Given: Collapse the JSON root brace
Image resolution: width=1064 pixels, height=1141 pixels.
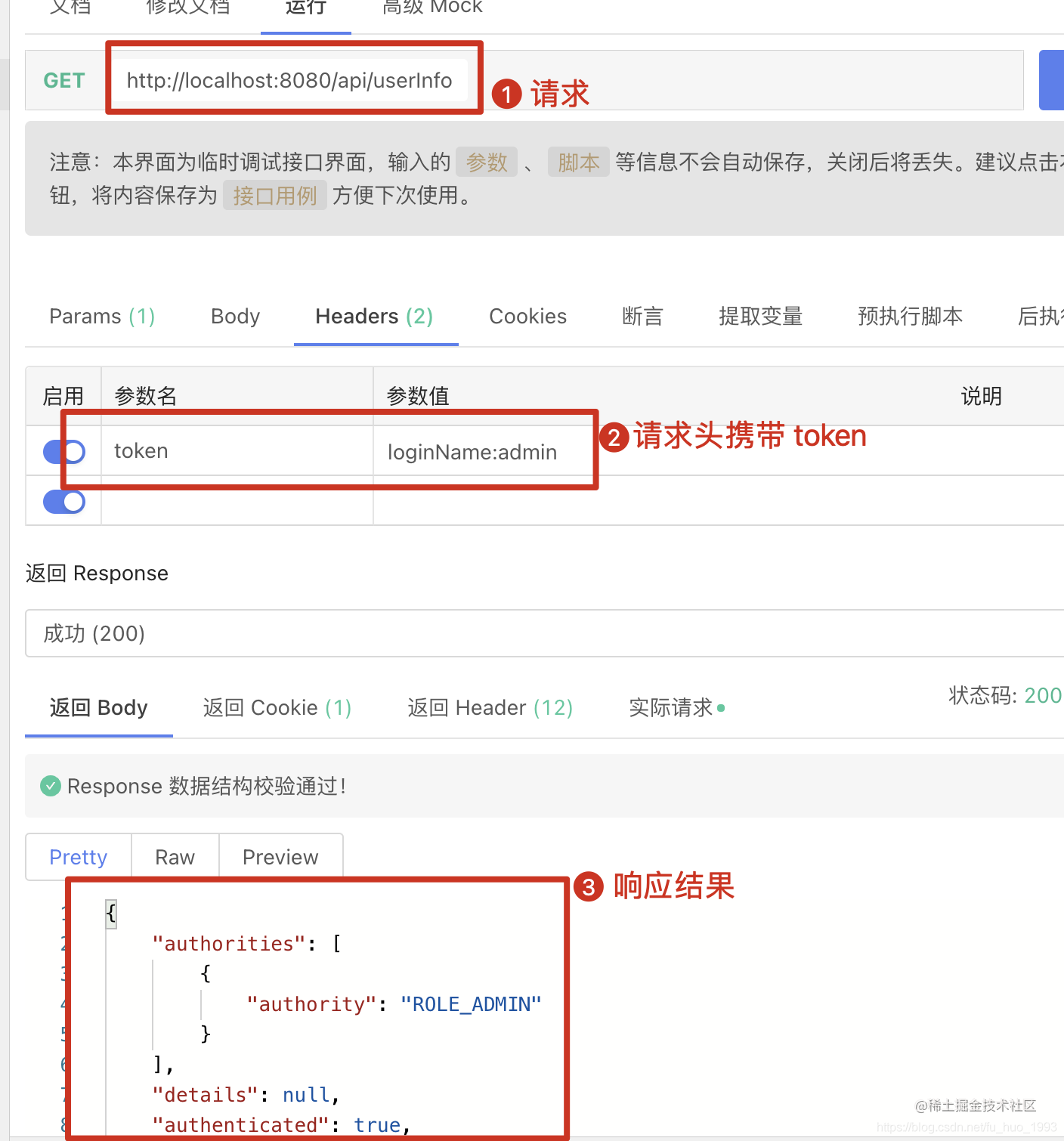Looking at the screenshot, I should (111, 913).
